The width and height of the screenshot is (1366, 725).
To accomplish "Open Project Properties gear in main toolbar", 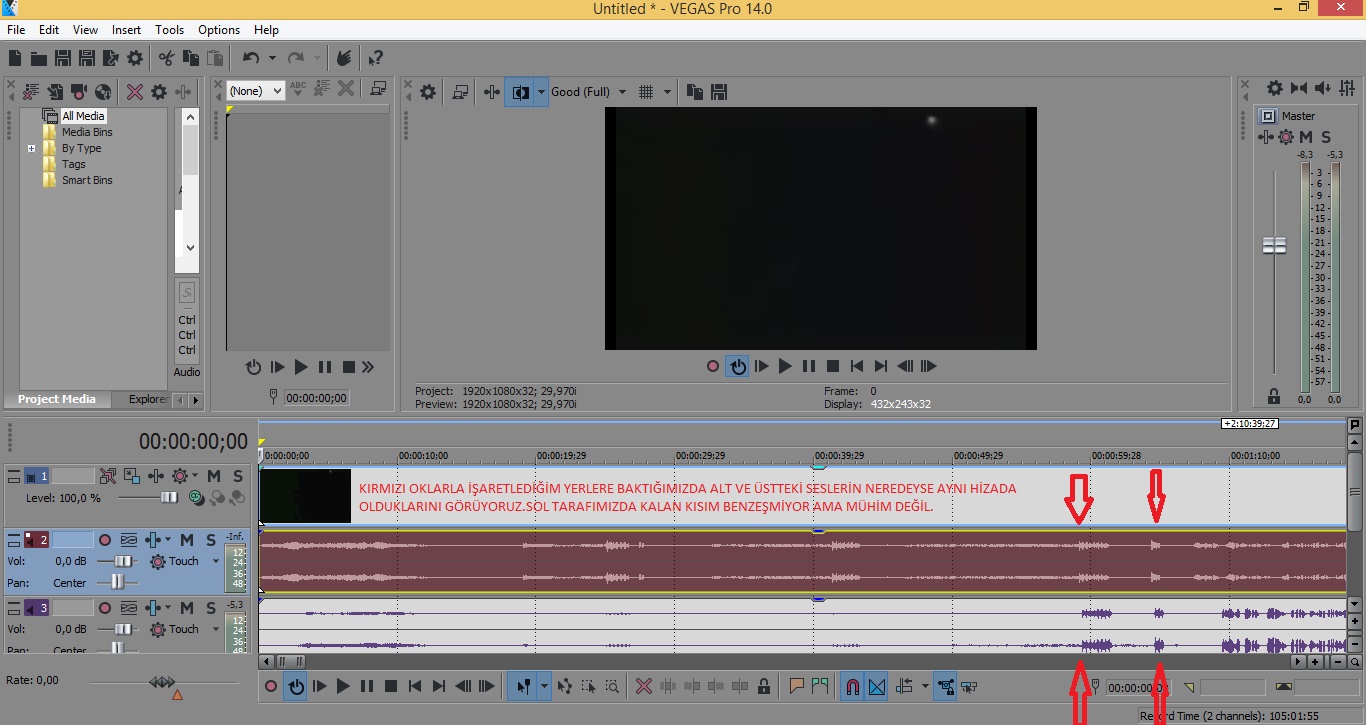I will coord(135,59).
